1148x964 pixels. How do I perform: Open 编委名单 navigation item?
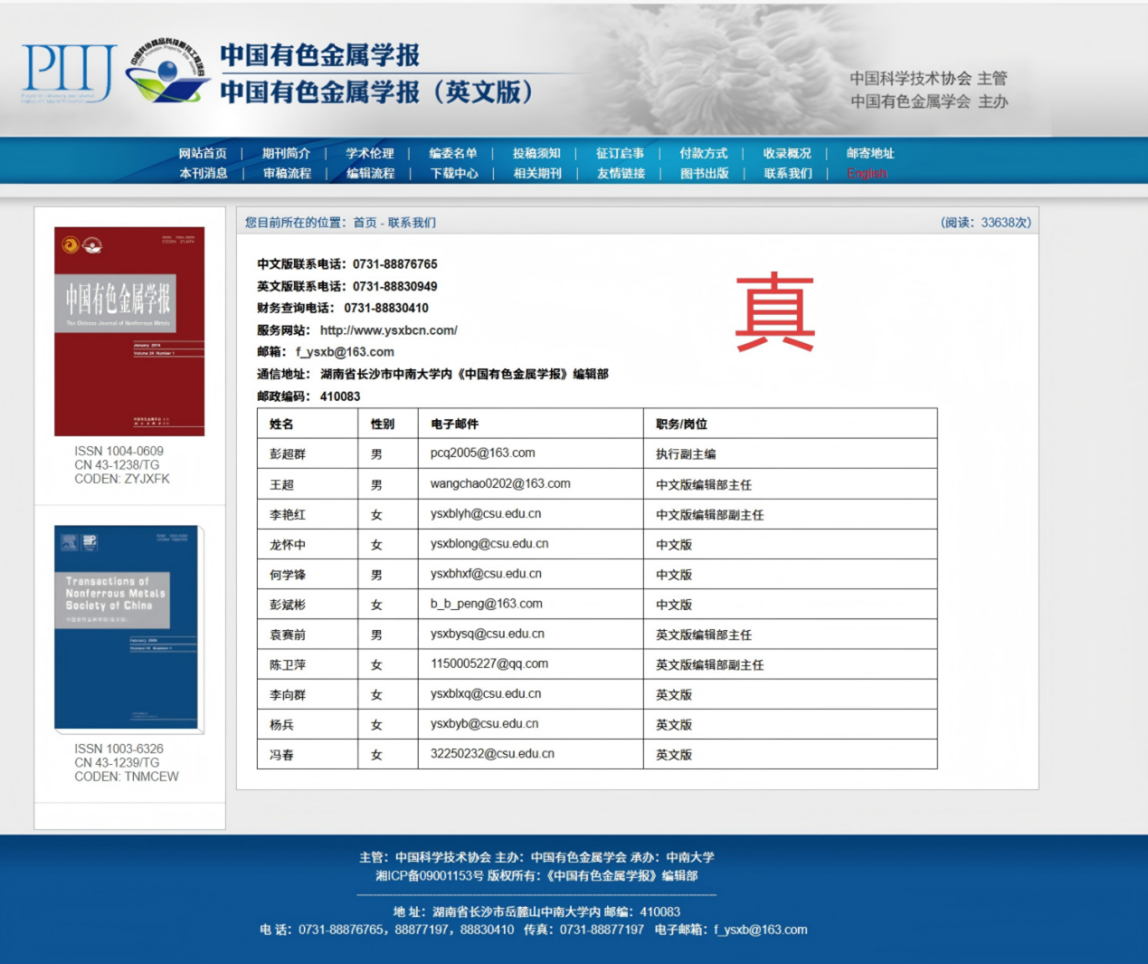(x=453, y=153)
